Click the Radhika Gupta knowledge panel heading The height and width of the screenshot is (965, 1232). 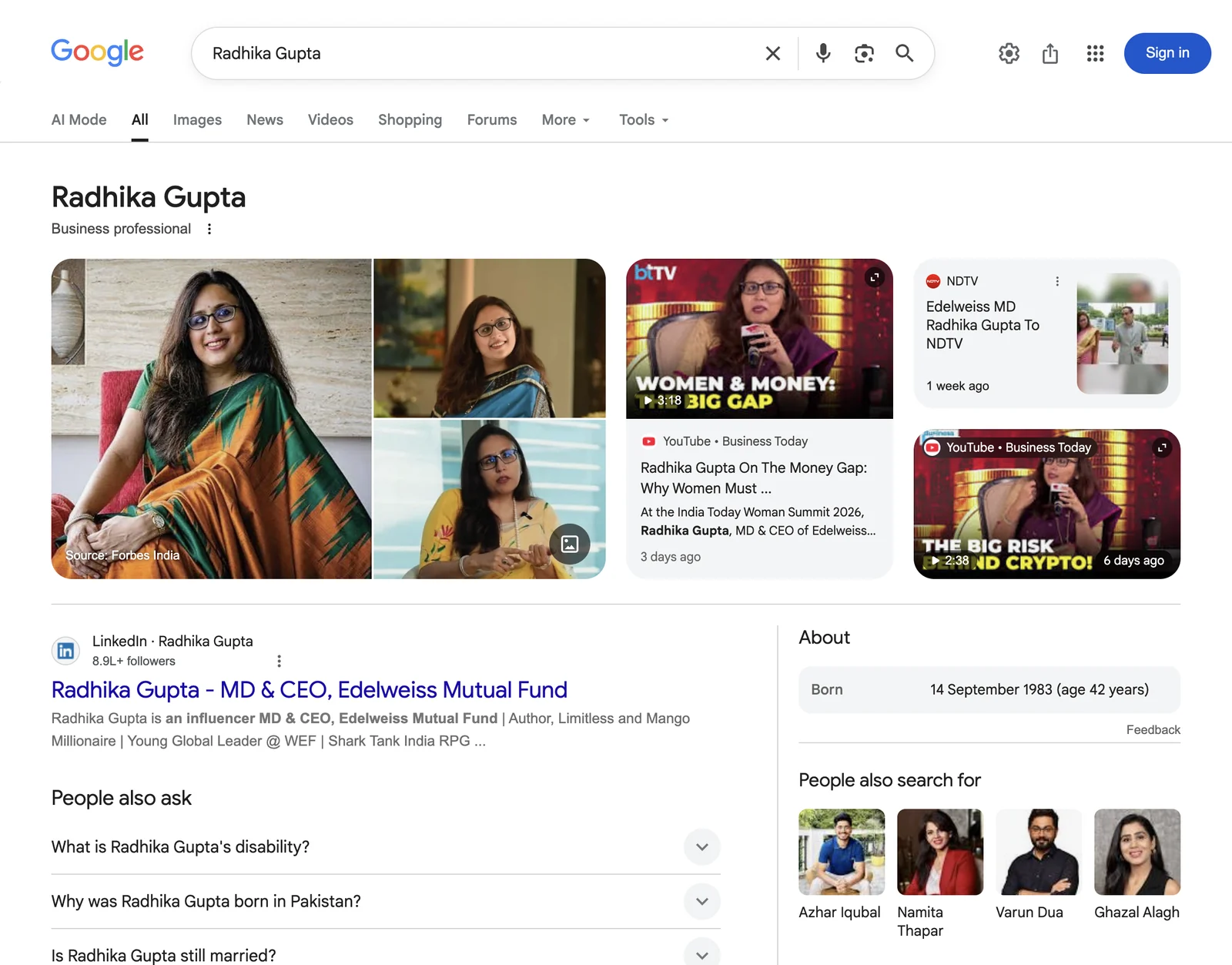click(x=149, y=197)
